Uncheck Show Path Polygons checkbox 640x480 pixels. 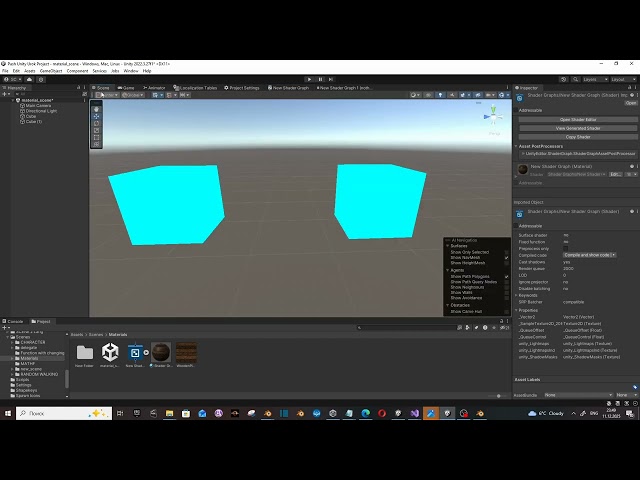(x=507, y=276)
